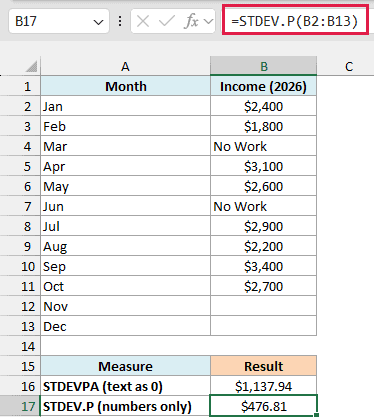The image size is (374, 417).
Task: Select the Sep cell
Action: [x=125, y=266]
